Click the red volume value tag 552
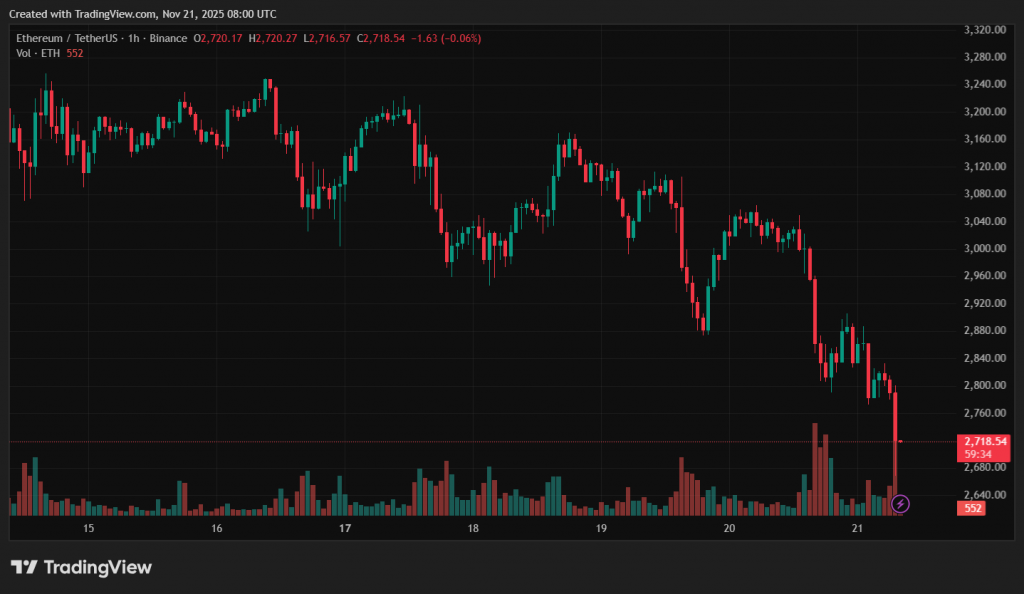The width and height of the screenshot is (1024, 594). coord(969,508)
